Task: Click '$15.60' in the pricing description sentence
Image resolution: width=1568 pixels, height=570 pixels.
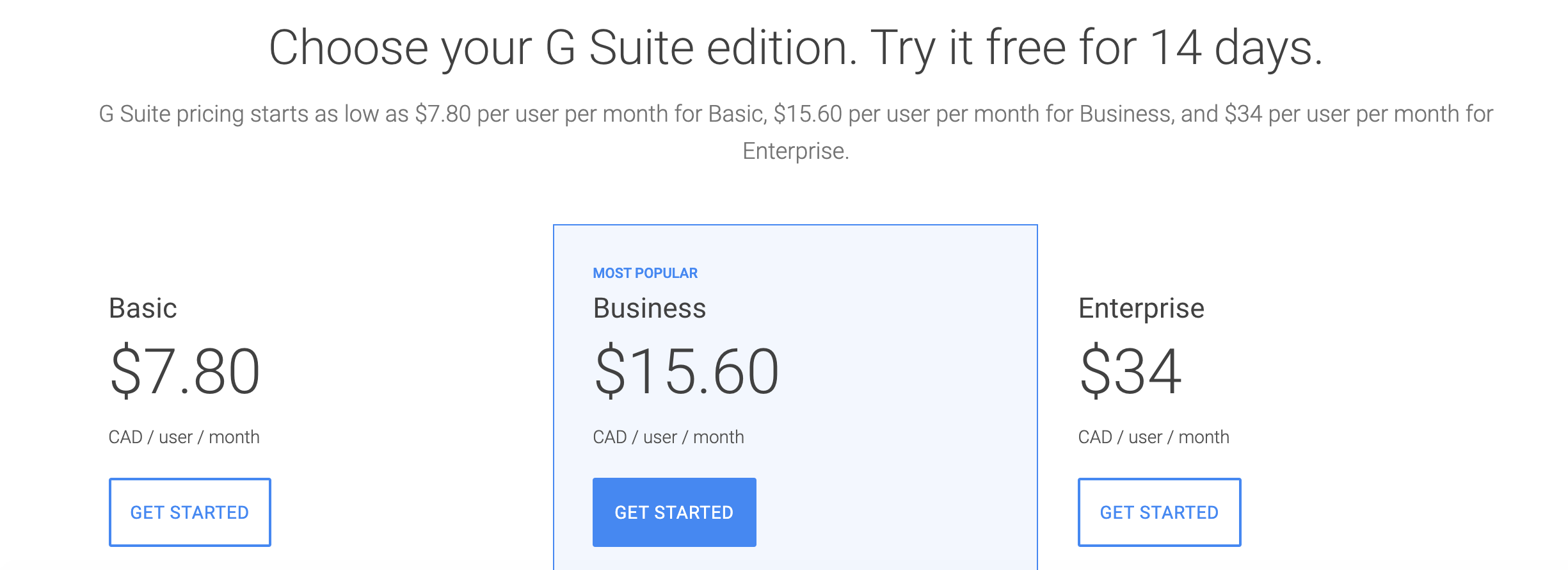Action: point(808,114)
